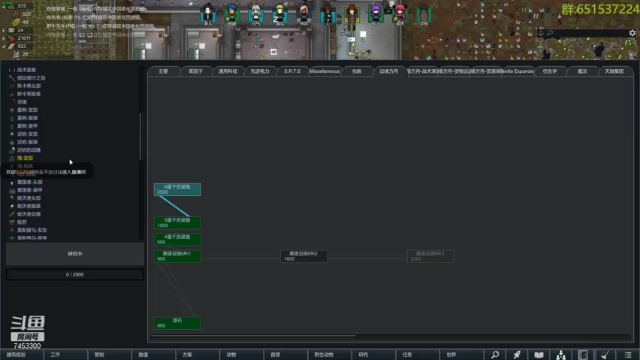Click the horizontal scrollbar under research tree

253,337
